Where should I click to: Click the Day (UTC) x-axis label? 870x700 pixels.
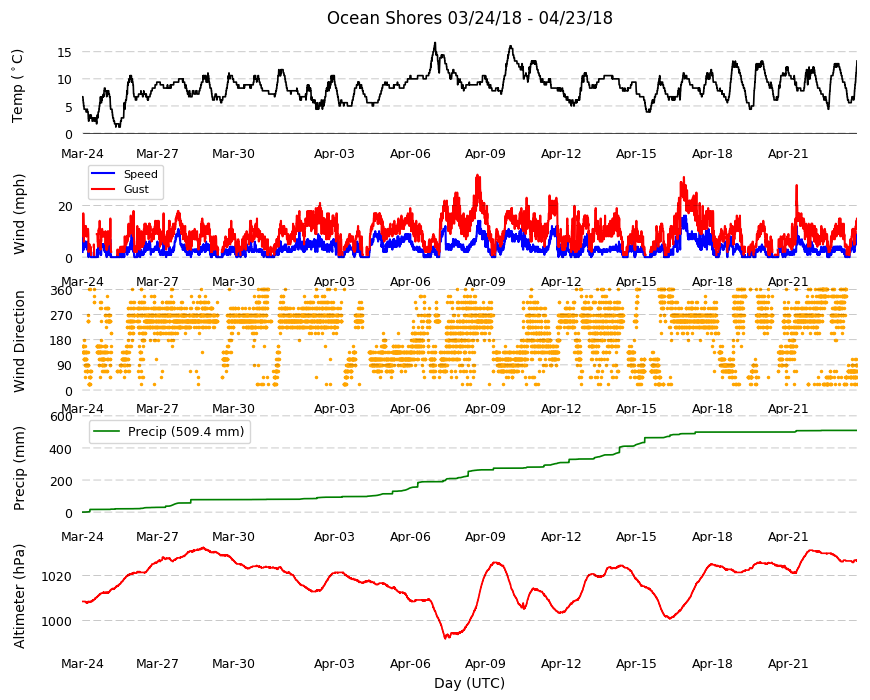click(469, 683)
